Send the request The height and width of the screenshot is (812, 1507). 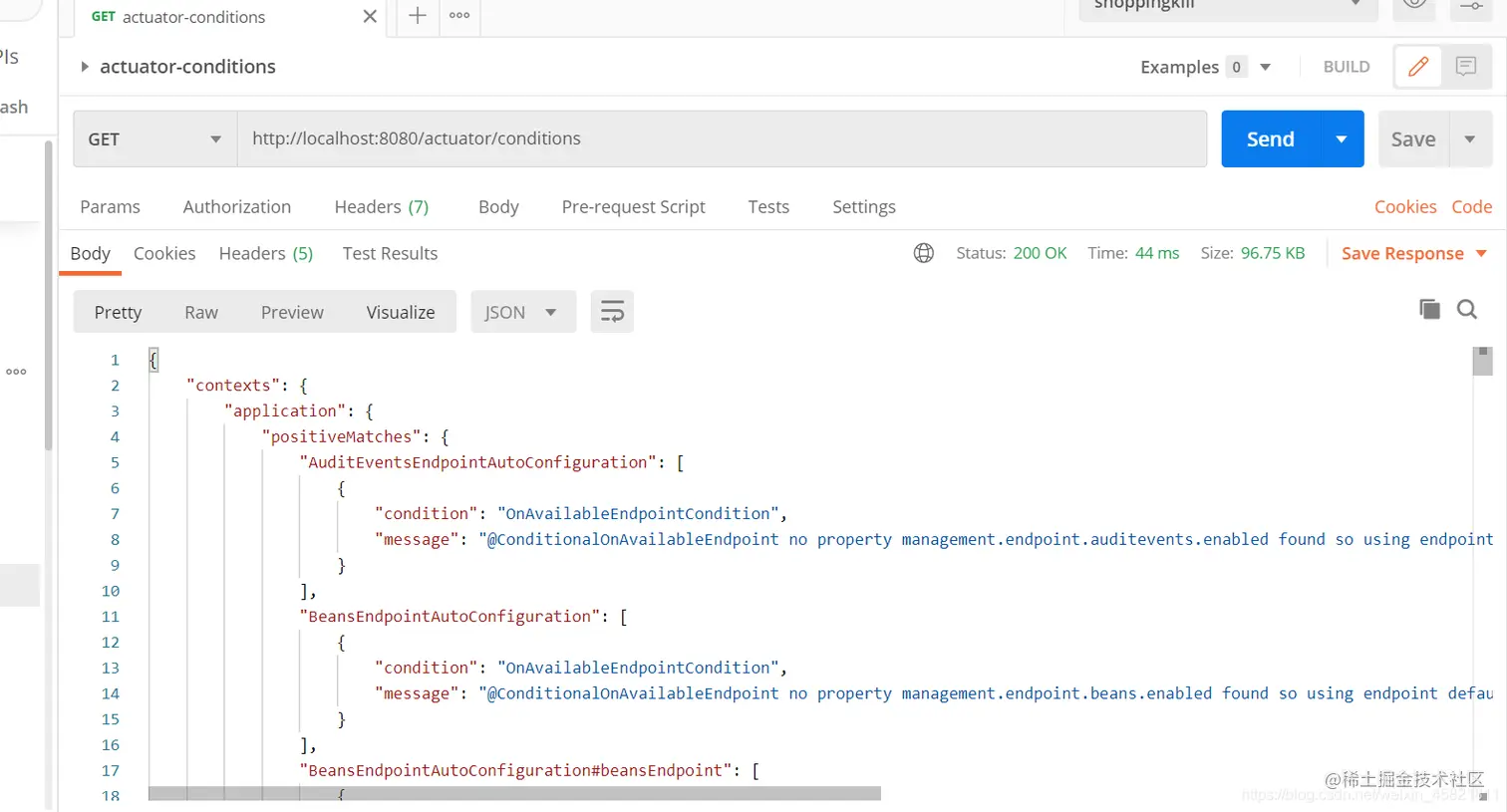pos(1271,138)
